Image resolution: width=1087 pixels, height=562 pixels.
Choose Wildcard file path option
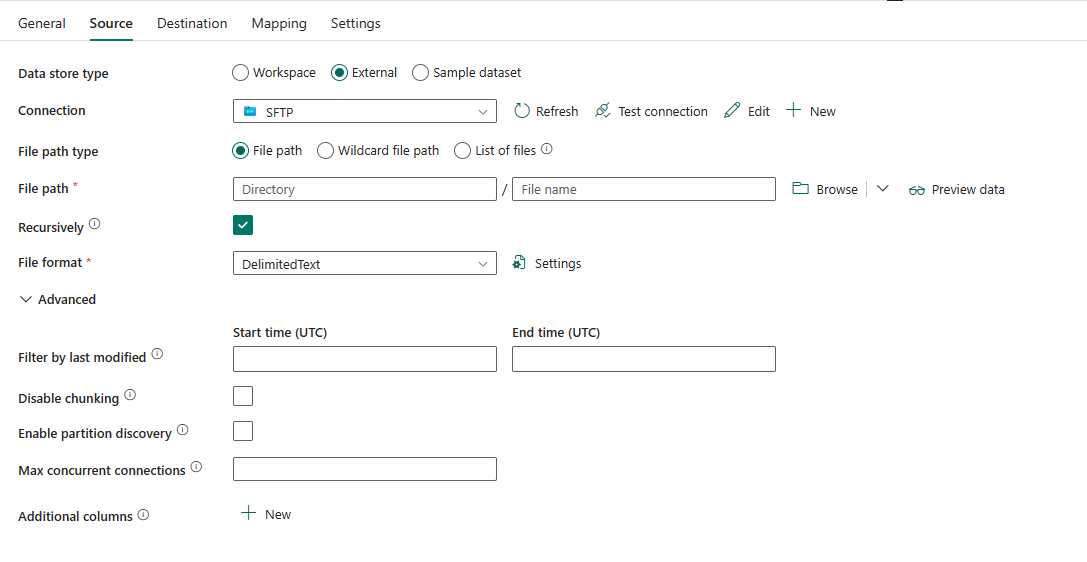[x=325, y=151]
